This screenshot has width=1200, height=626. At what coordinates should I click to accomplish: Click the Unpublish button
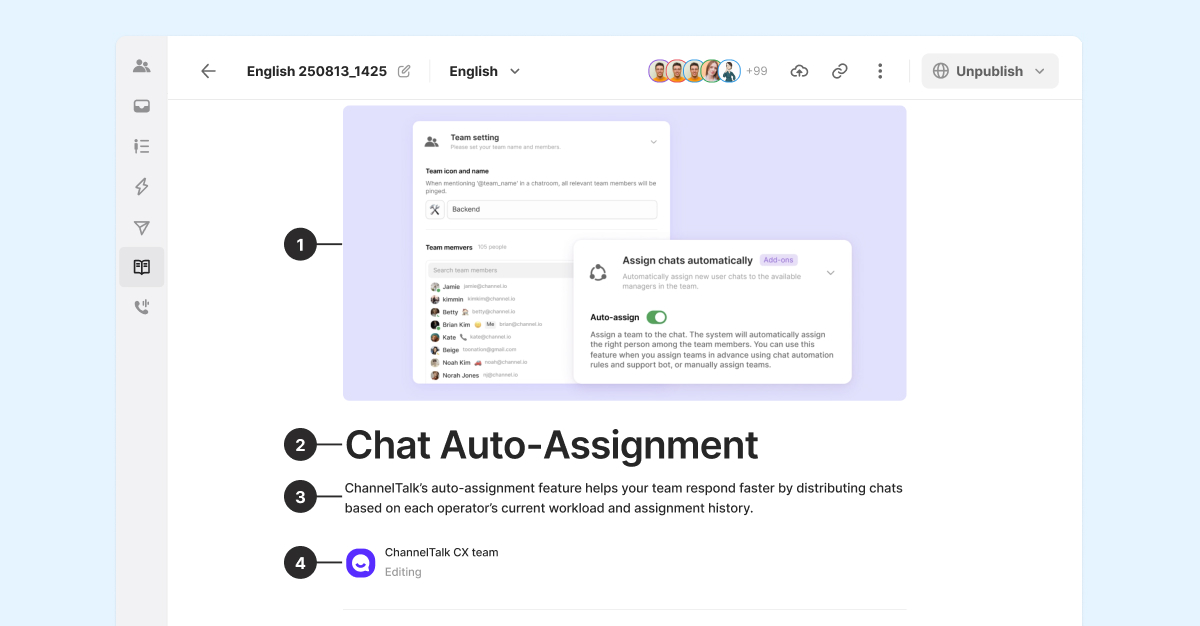(x=990, y=71)
